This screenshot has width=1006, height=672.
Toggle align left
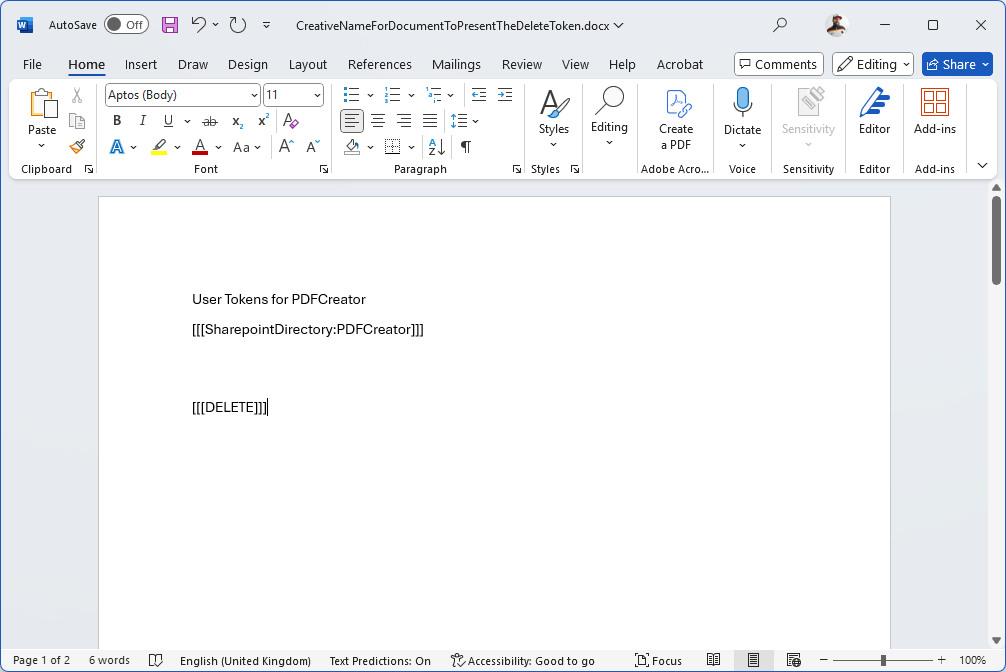point(352,121)
